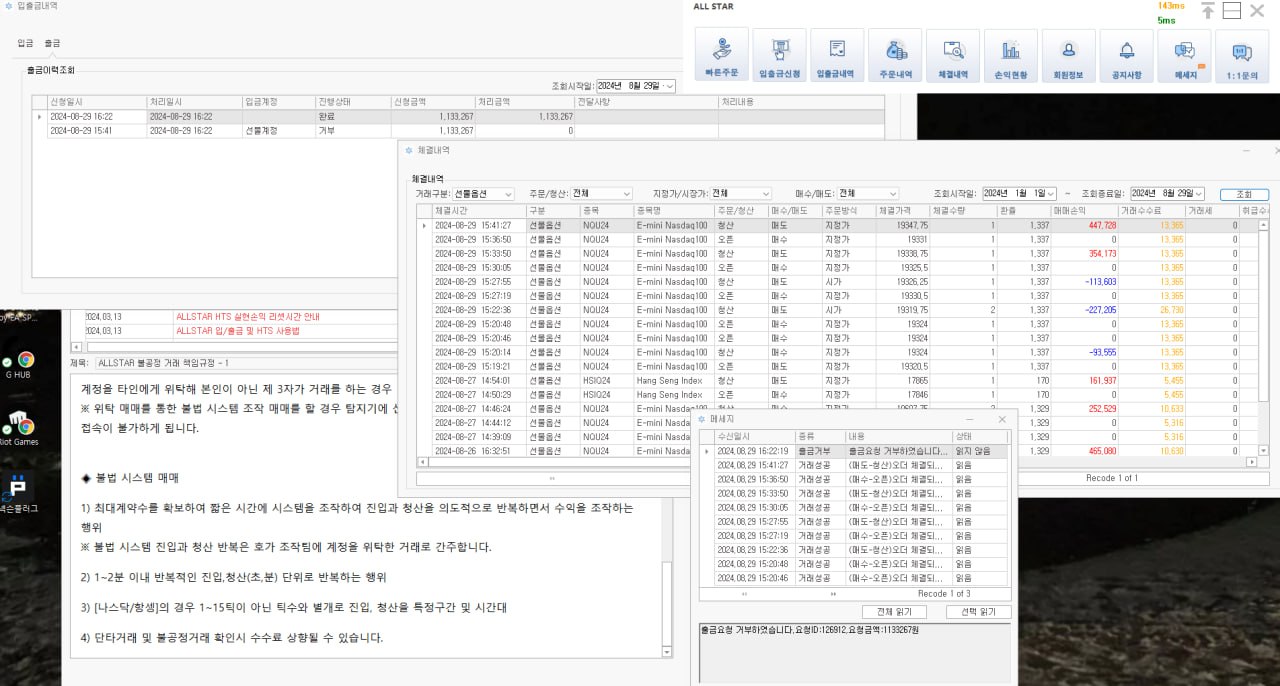Close the 메세지 window
The width and height of the screenshot is (1280, 686).
(x=1003, y=420)
